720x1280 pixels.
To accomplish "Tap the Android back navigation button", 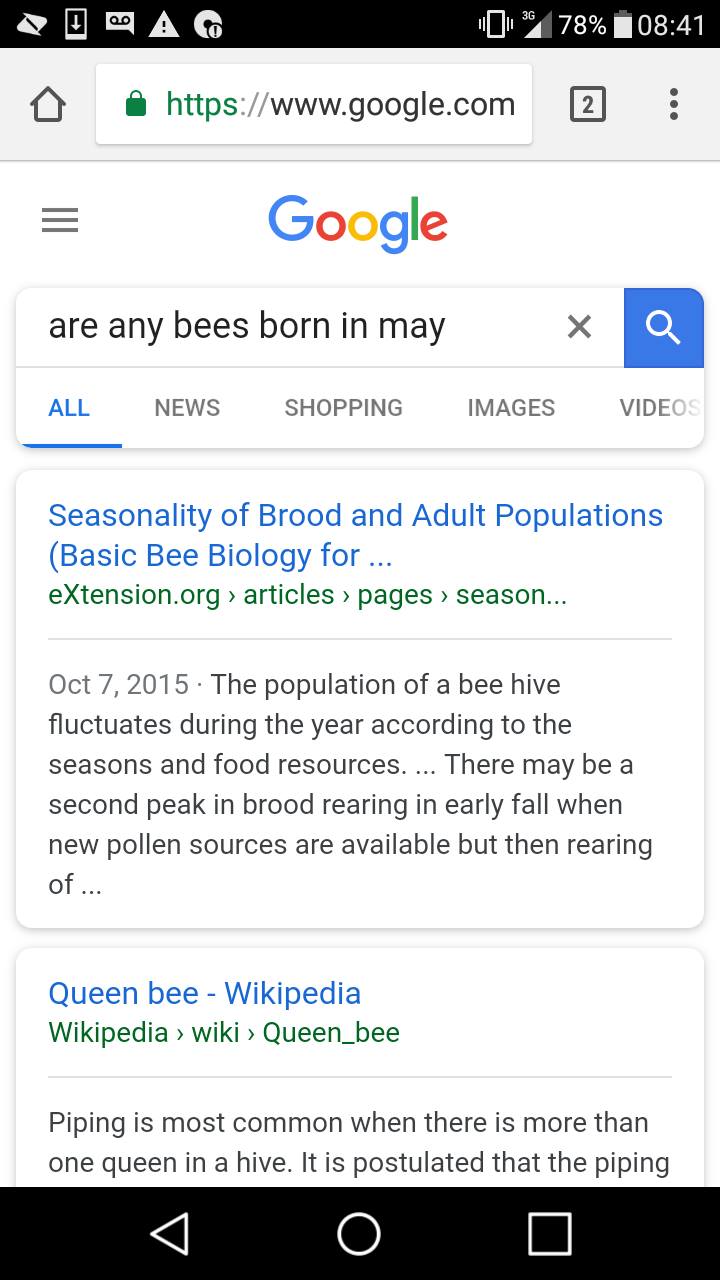I will click(x=170, y=1233).
